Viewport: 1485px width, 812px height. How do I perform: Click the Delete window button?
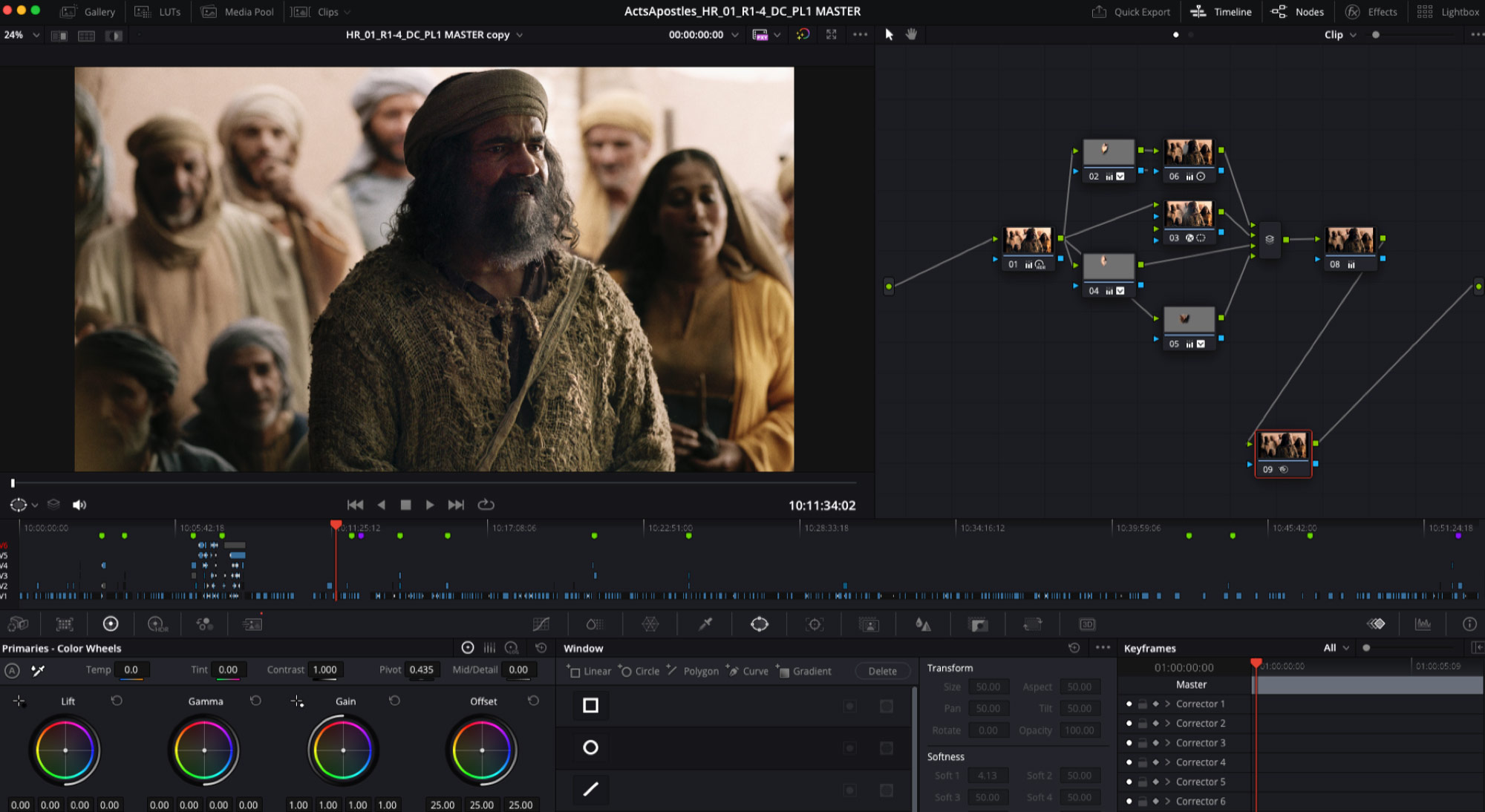(882, 671)
